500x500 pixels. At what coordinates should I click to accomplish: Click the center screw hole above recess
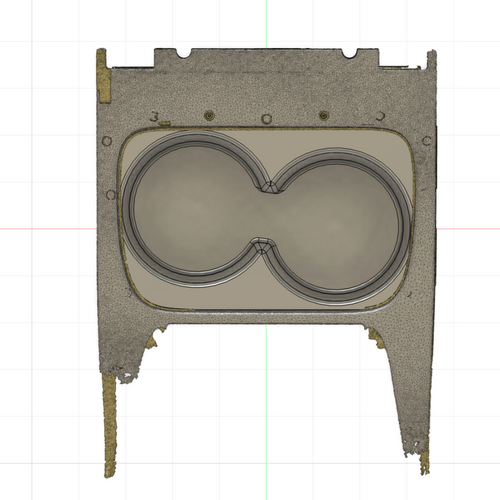[x=266, y=119]
